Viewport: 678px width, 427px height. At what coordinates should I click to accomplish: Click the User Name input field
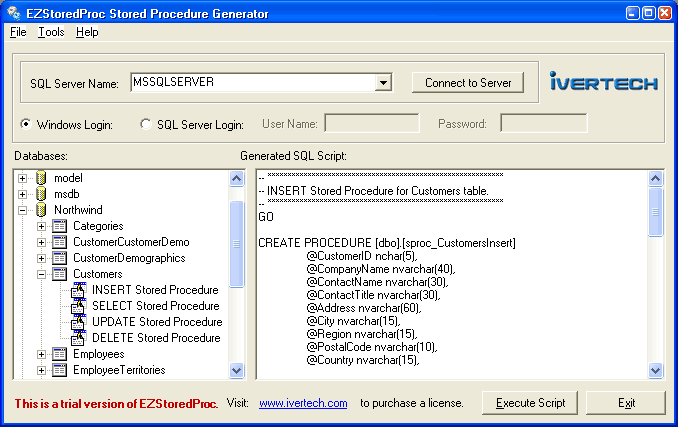372,123
